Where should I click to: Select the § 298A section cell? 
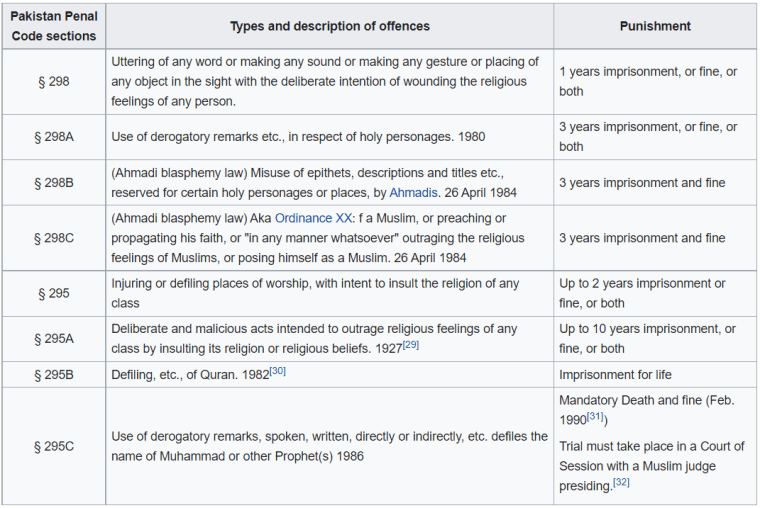[54, 137]
